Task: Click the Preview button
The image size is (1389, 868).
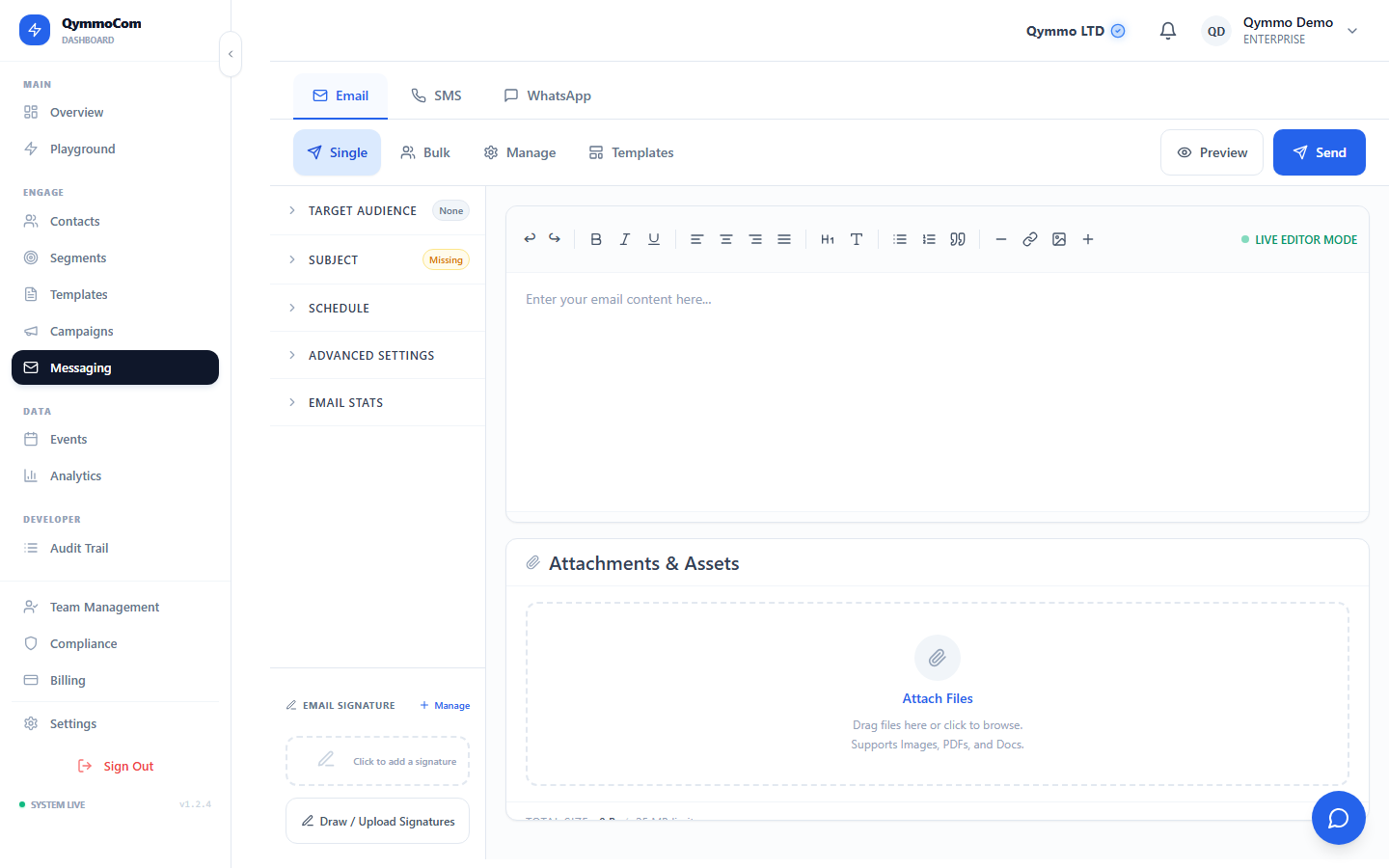Action: pyautogui.click(x=1212, y=152)
